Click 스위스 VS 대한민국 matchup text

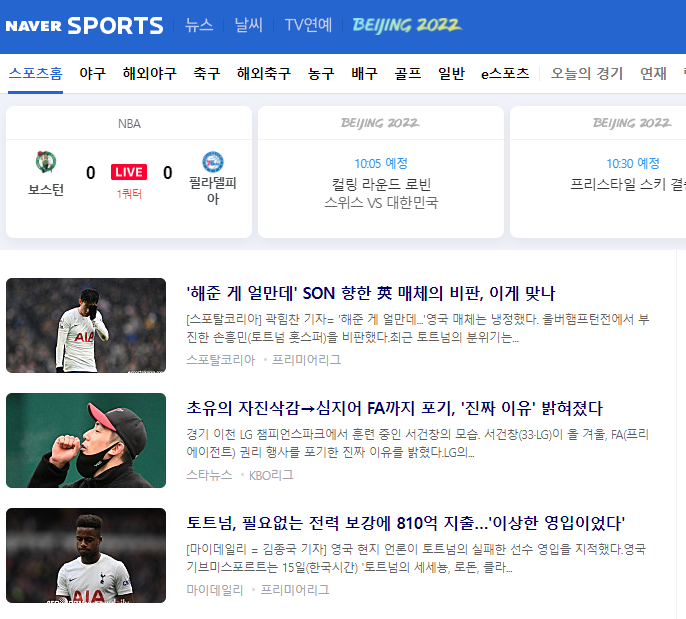click(381, 203)
